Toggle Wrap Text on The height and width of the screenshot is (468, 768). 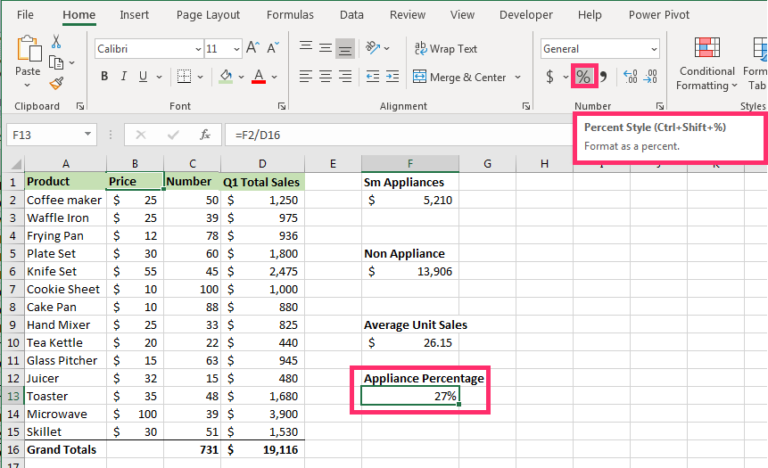[446, 48]
